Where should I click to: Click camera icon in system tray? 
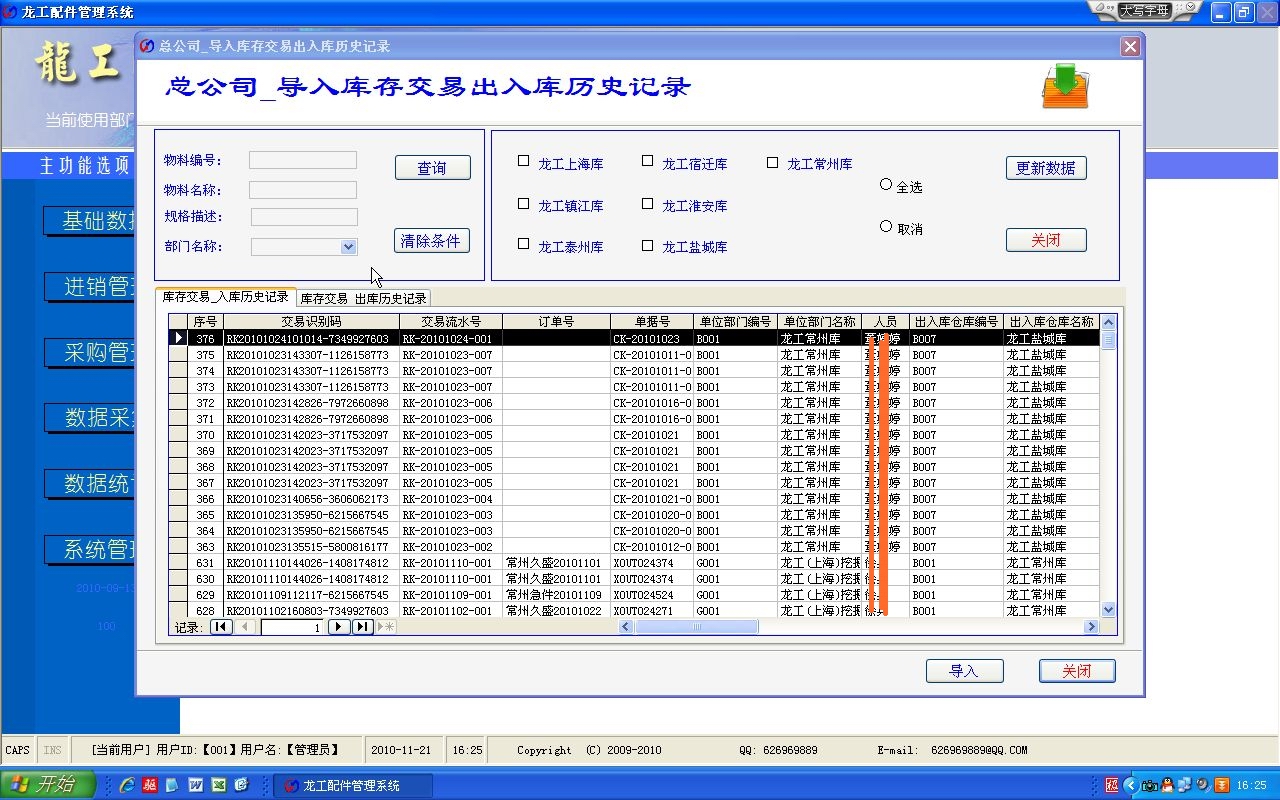(1150, 785)
